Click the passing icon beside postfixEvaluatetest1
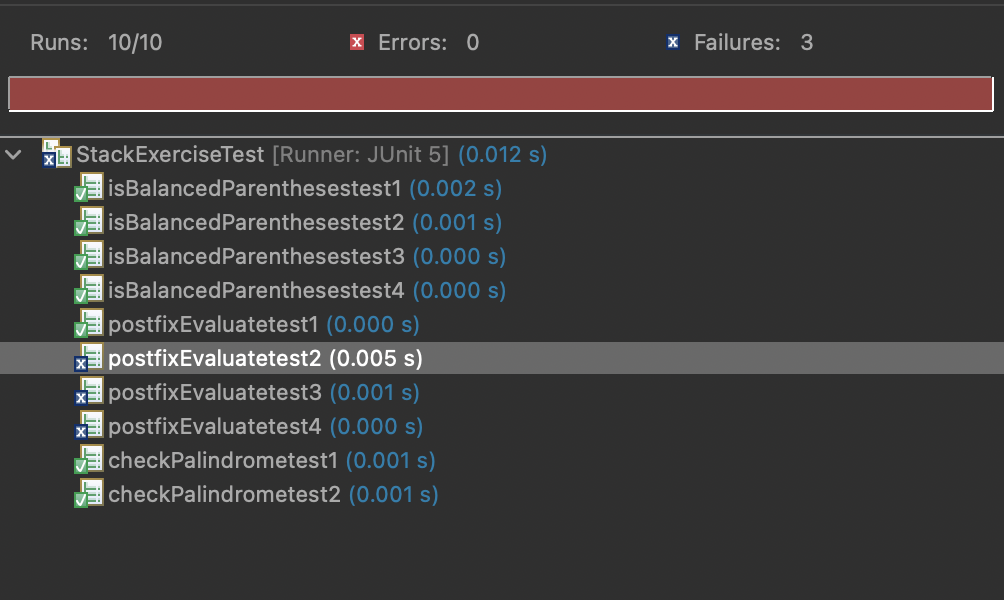 87,324
